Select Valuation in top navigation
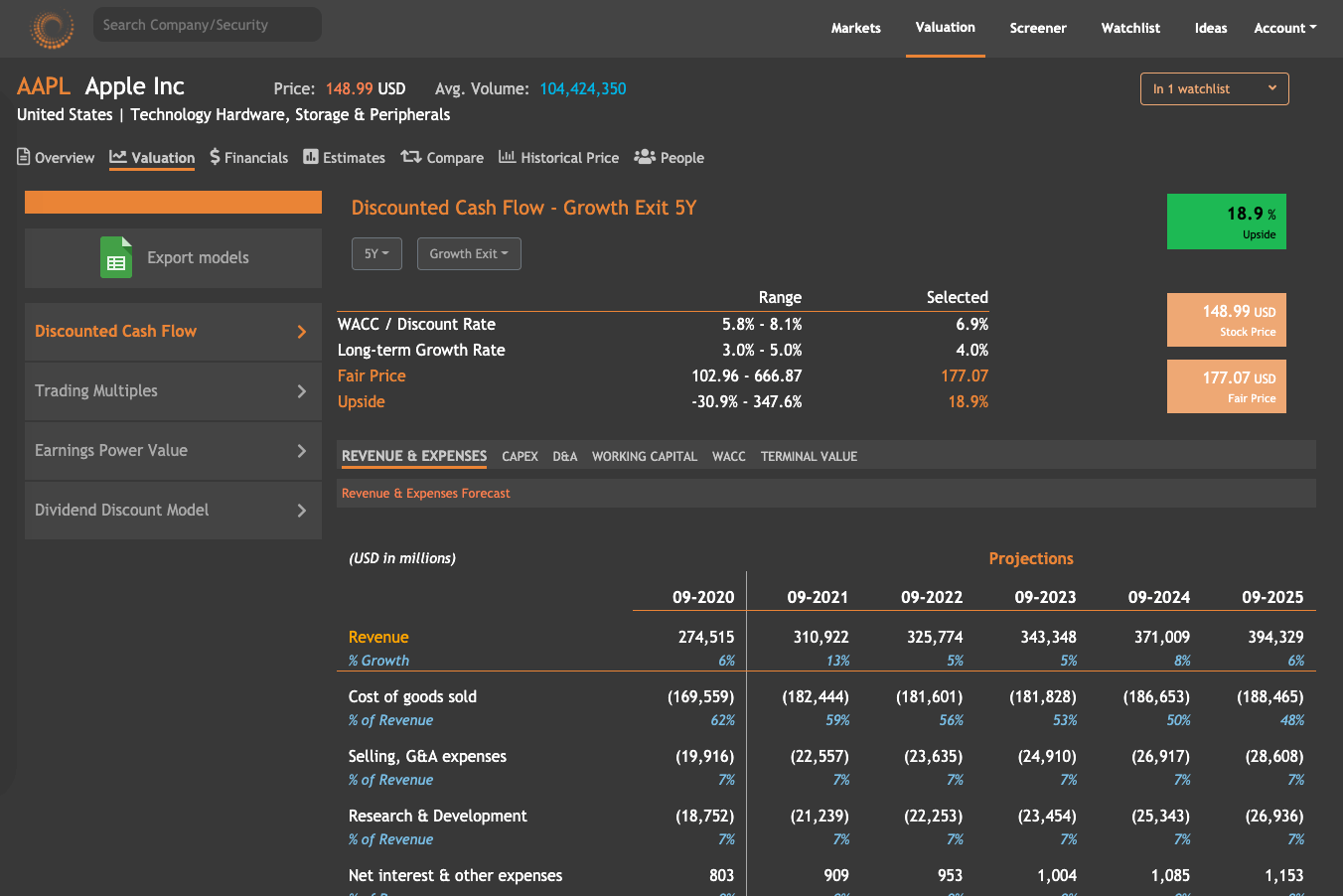1343x896 pixels. tap(945, 28)
